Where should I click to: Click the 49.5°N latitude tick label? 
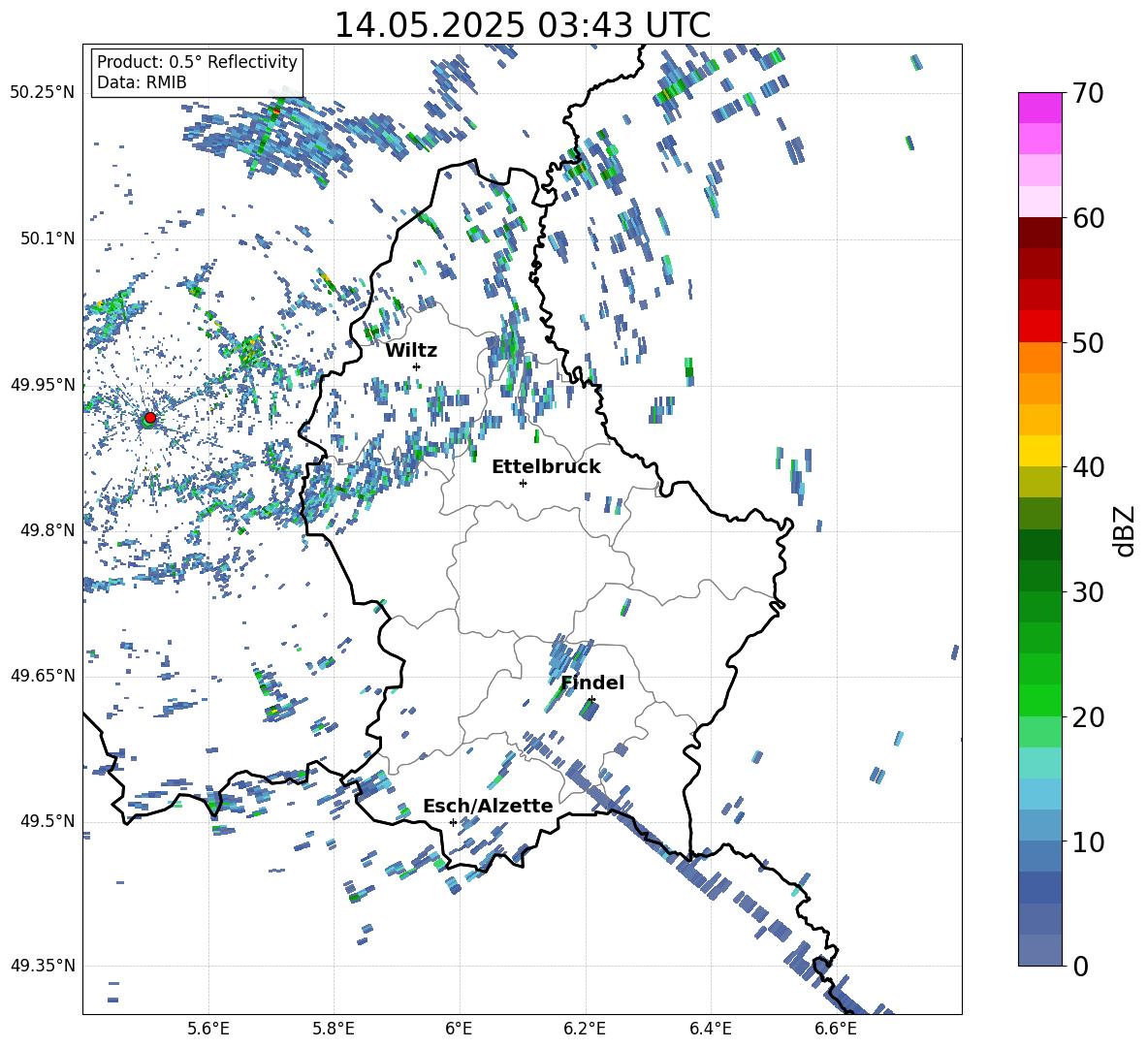pyautogui.click(x=47, y=821)
